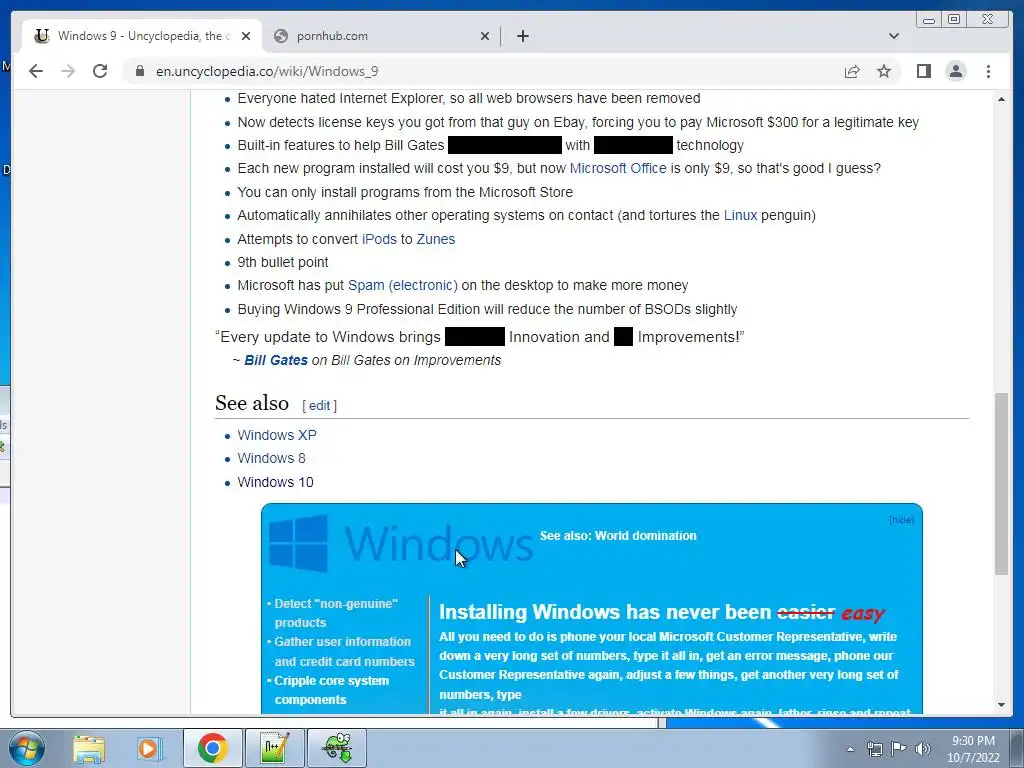Click the vertical scrollbar thumb

(x=1001, y=484)
